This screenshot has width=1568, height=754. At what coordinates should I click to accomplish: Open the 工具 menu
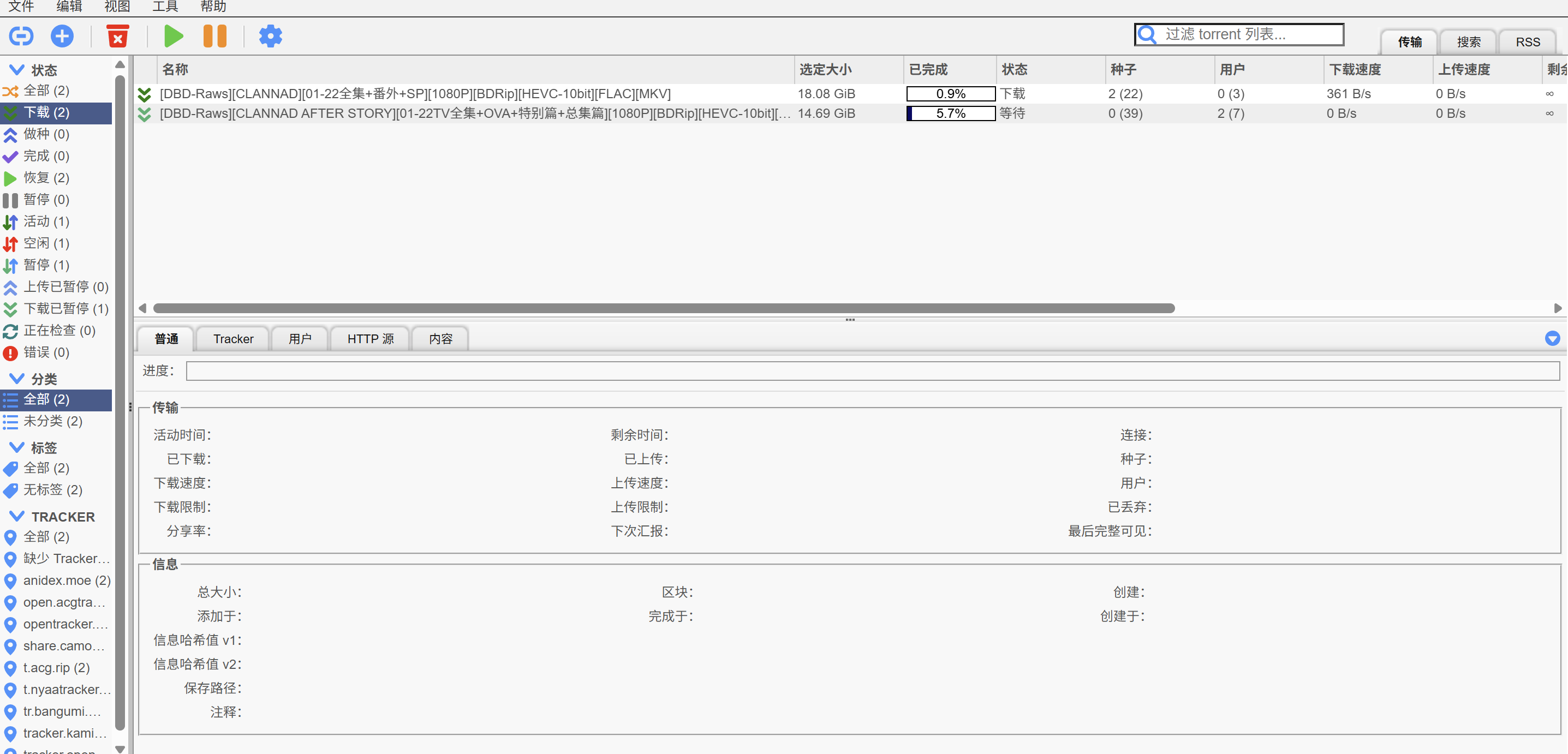(165, 7)
